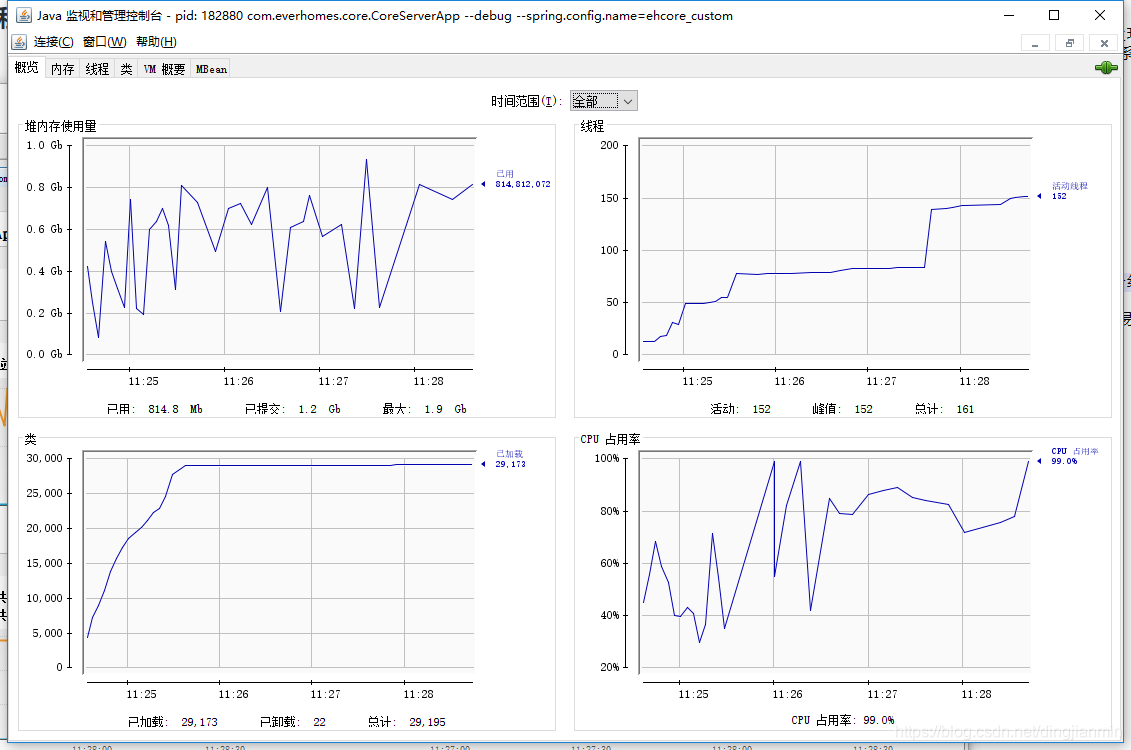
Task: Click the CPU 占用率 marker arrow
Action: tap(1039, 461)
